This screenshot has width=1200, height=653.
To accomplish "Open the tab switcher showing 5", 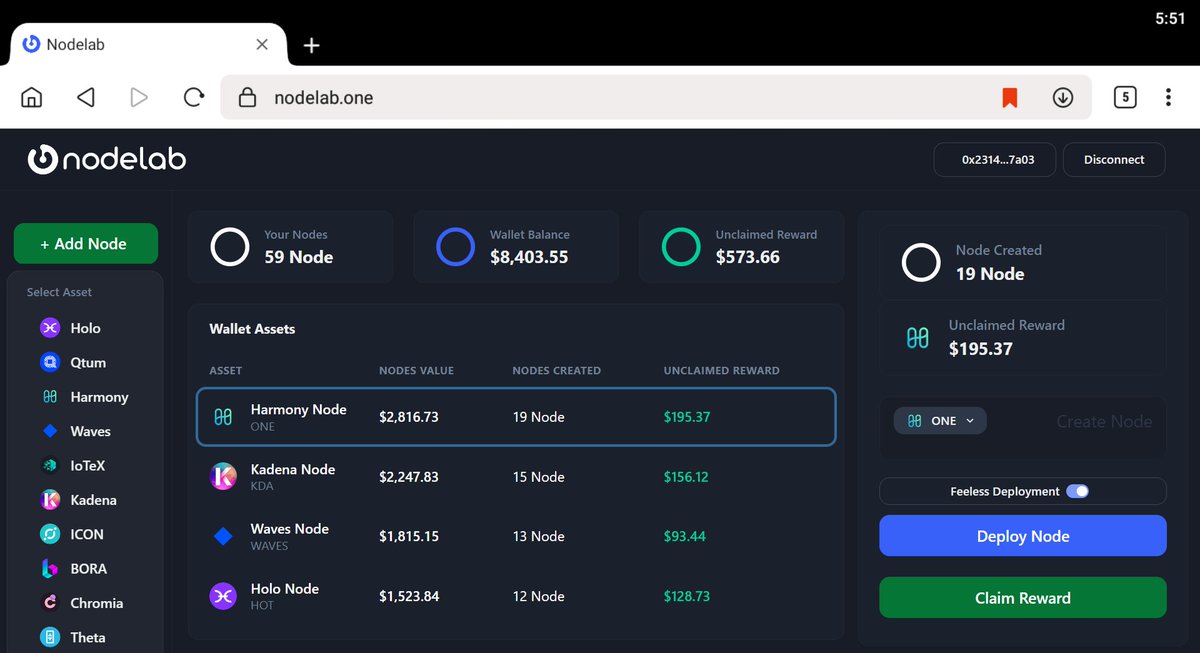I will (x=1125, y=97).
